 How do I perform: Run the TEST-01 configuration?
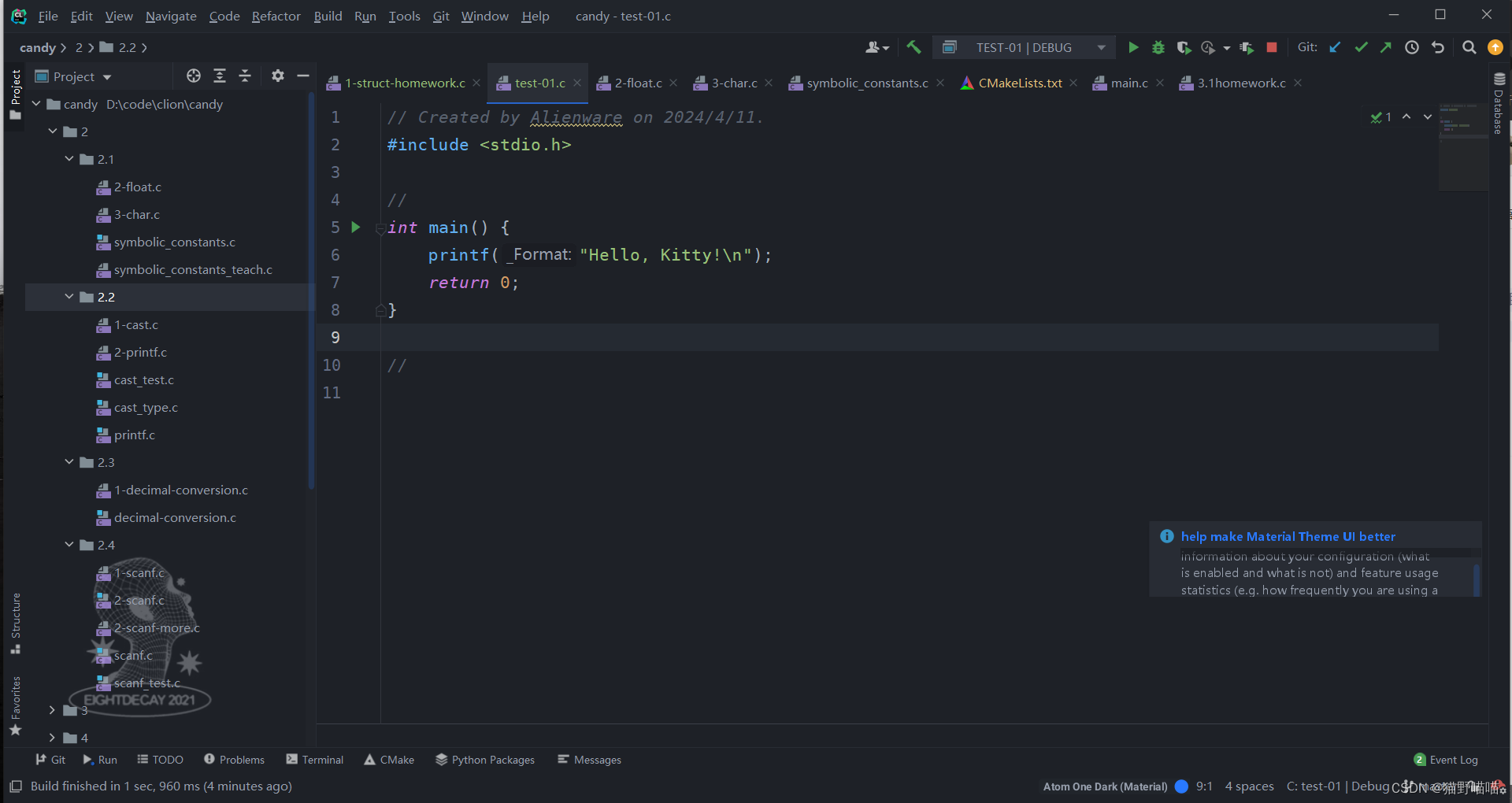tap(1133, 46)
